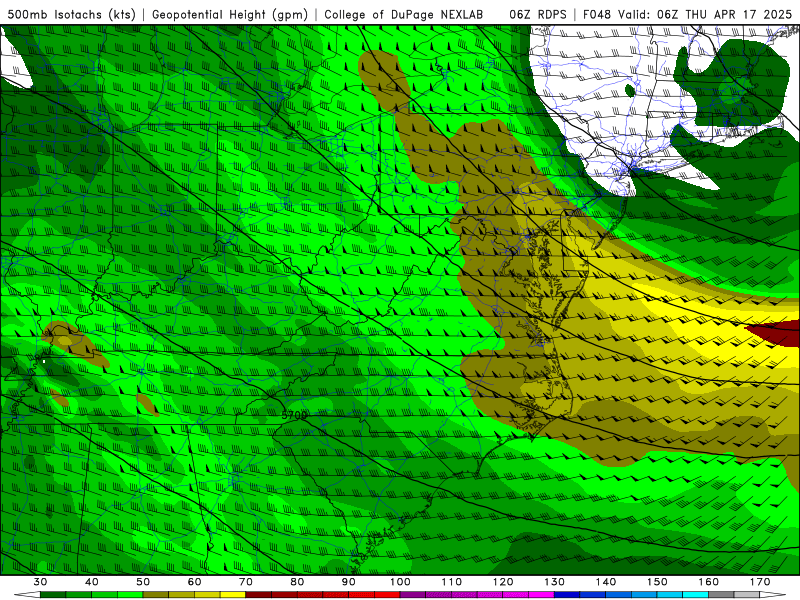Screen dimensions: 800x600
Task: Select the bright green 45–50 kt legend swatch
Action: [130, 595]
